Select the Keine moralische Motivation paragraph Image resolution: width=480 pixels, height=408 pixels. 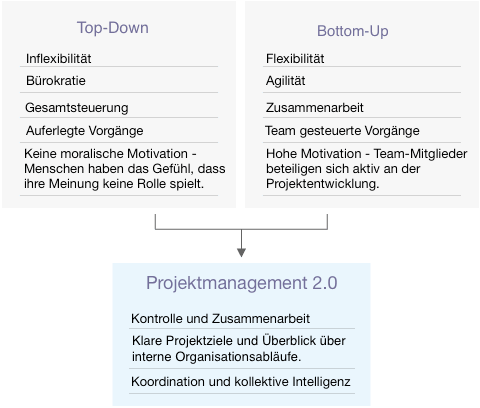pos(125,169)
